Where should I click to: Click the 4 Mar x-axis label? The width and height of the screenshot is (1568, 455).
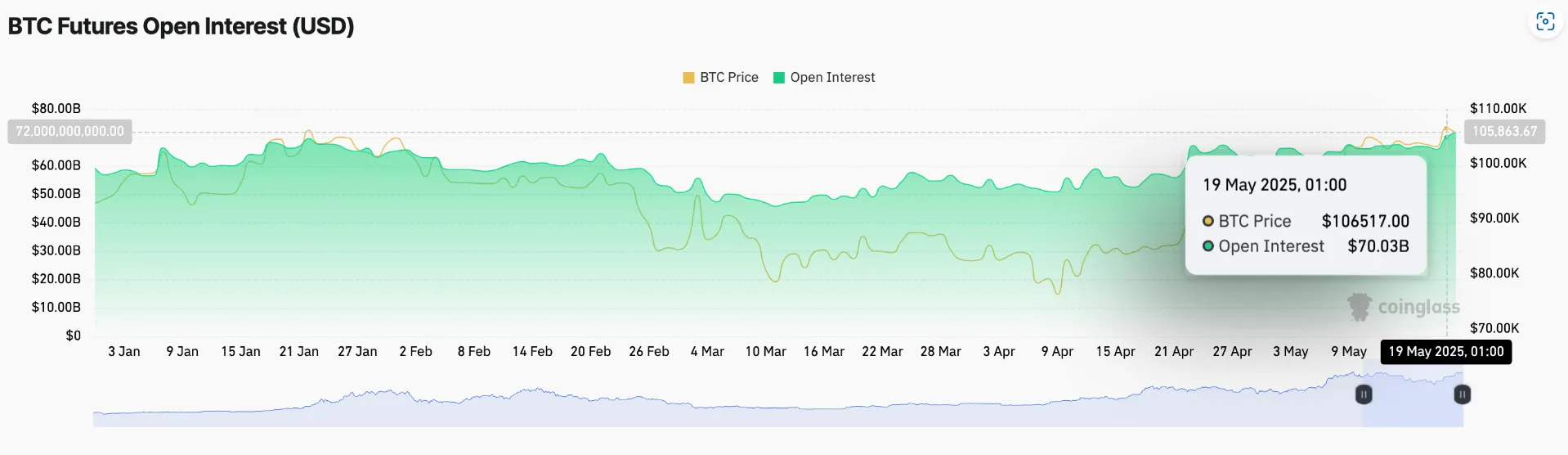[x=707, y=351]
